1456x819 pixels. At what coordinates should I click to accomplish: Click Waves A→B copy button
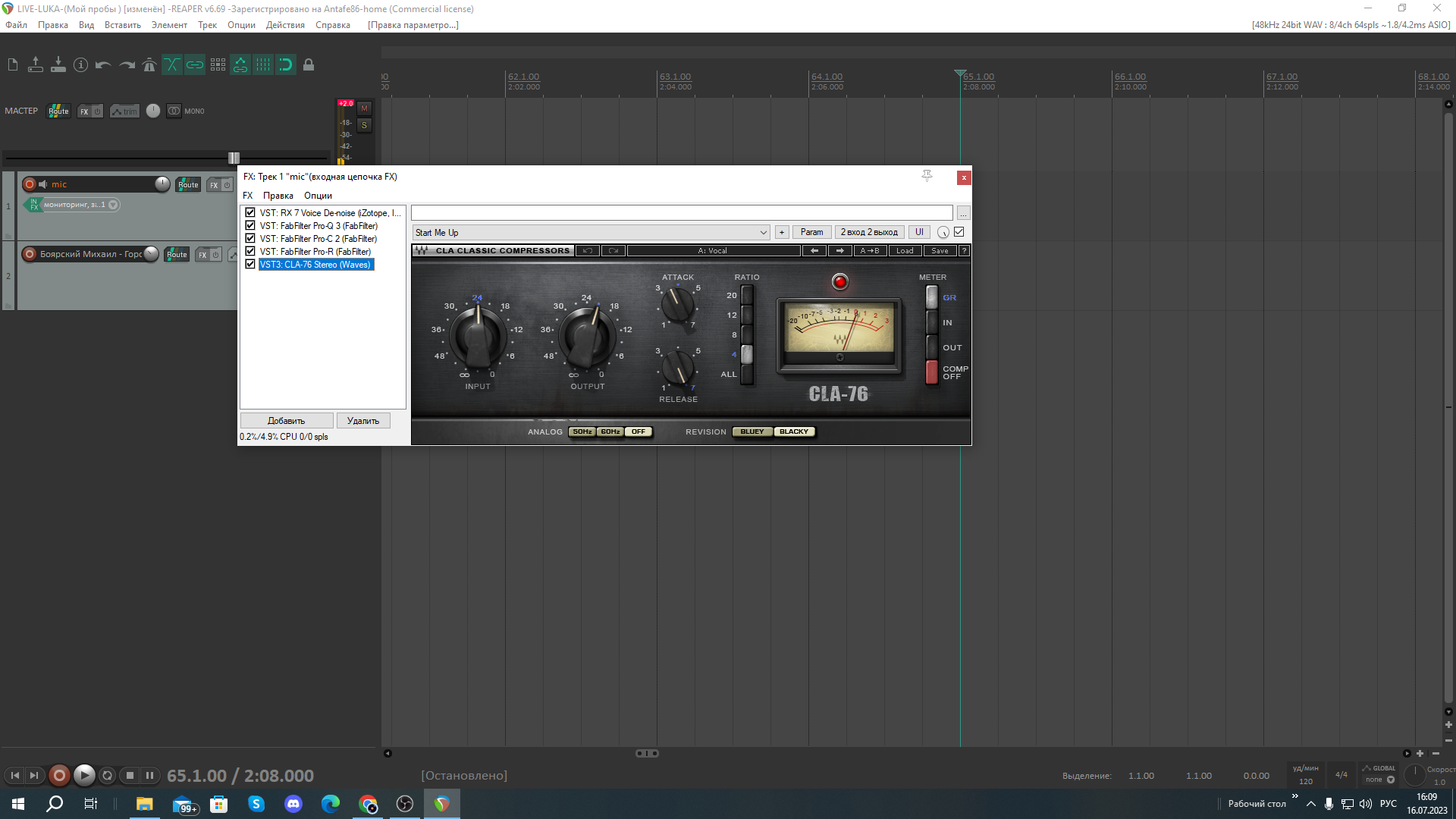tap(870, 251)
